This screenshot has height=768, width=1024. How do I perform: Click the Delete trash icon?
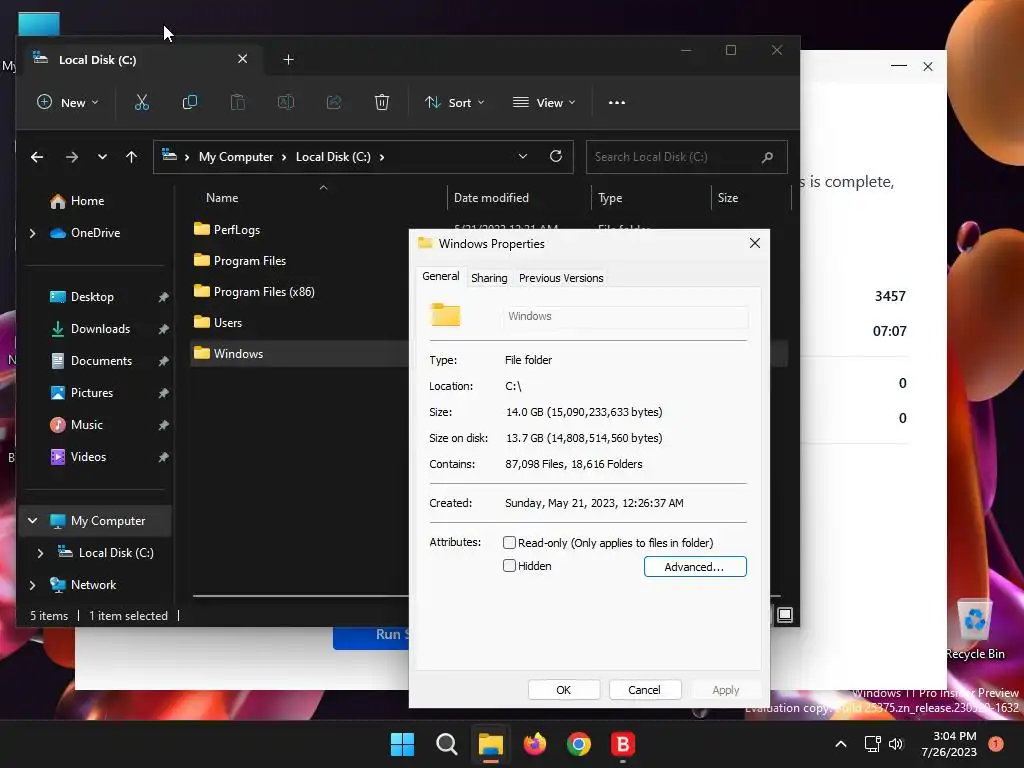tap(382, 103)
